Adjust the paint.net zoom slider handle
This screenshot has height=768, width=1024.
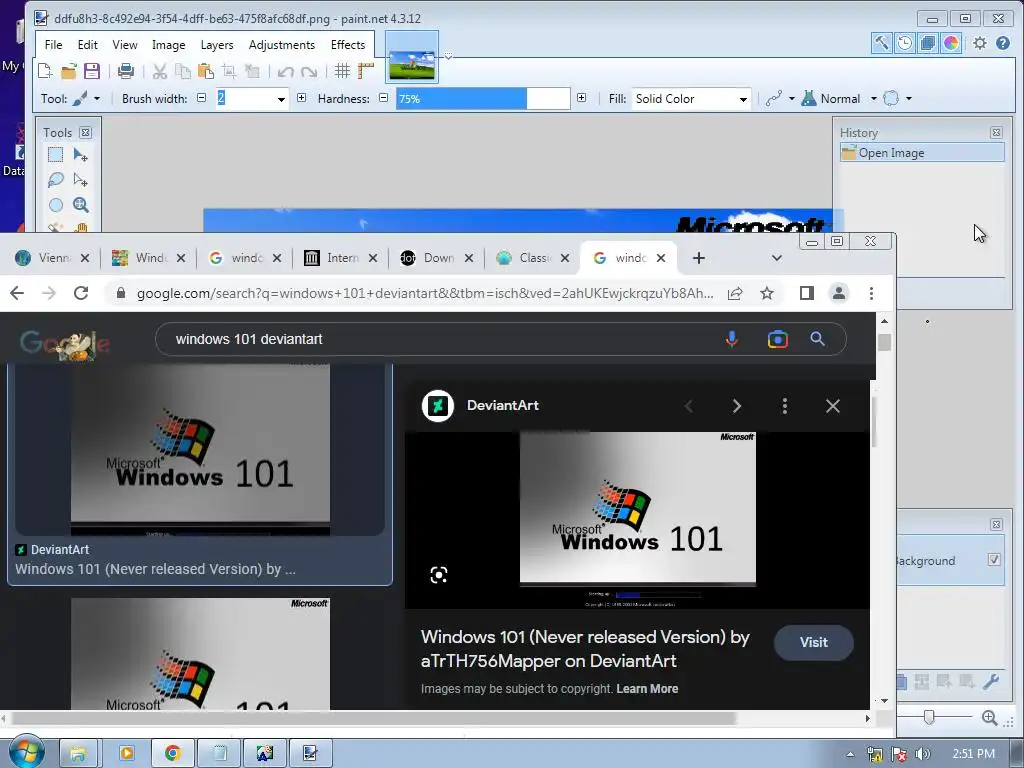[929, 718]
